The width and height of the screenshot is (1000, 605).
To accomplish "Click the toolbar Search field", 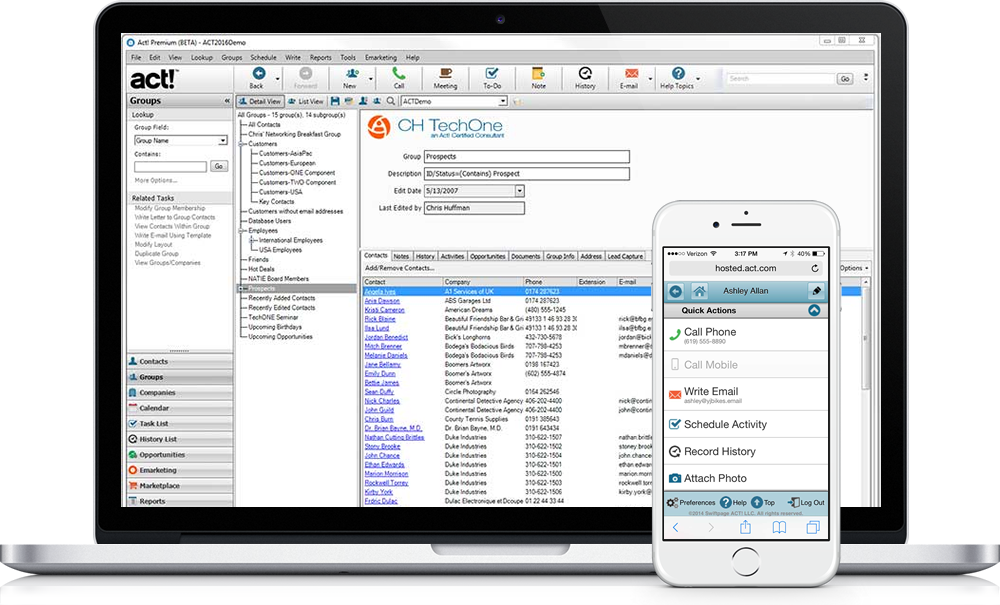I will (x=781, y=78).
